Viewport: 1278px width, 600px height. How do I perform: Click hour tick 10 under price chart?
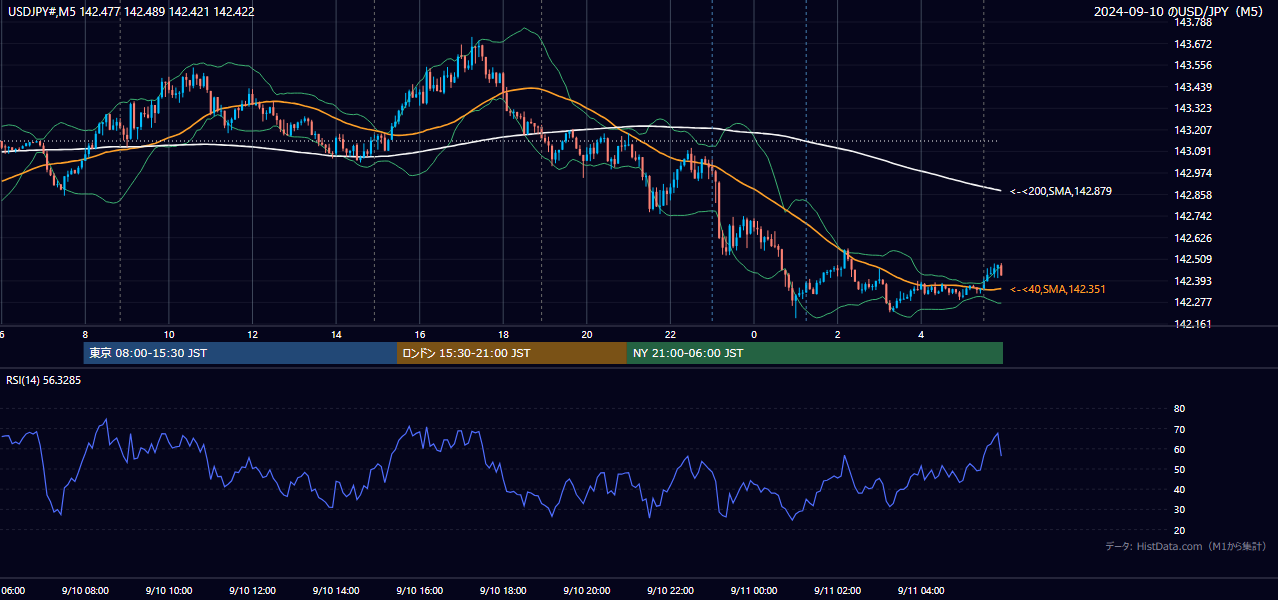coord(169,334)
